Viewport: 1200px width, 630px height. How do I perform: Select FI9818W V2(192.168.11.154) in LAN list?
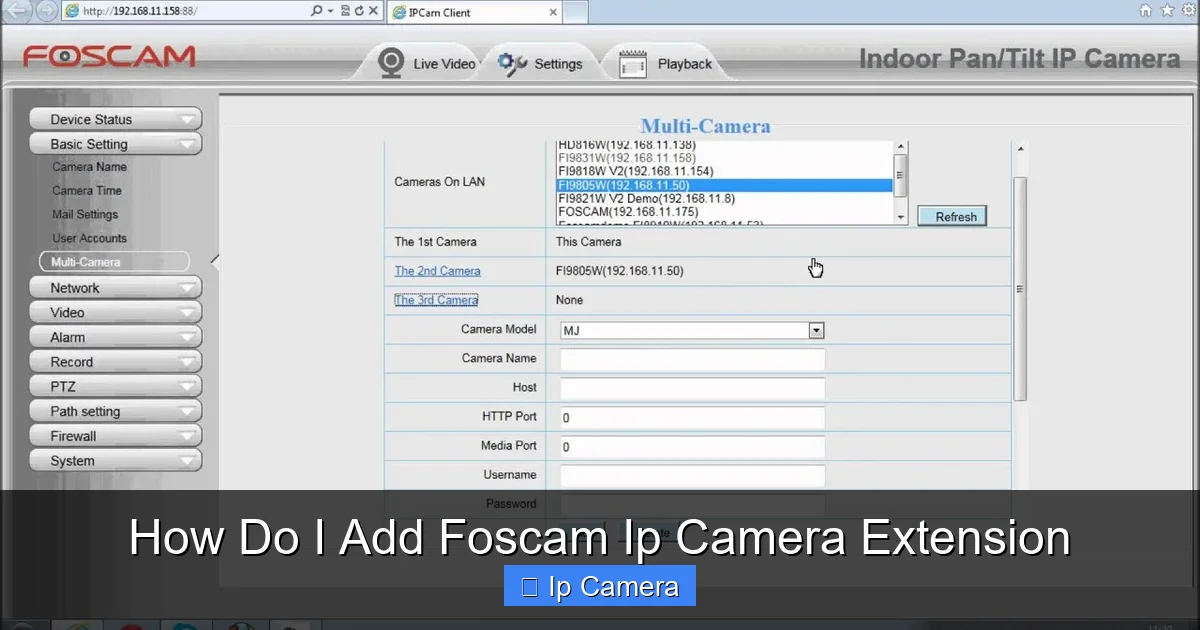click(x=724, y=172)
